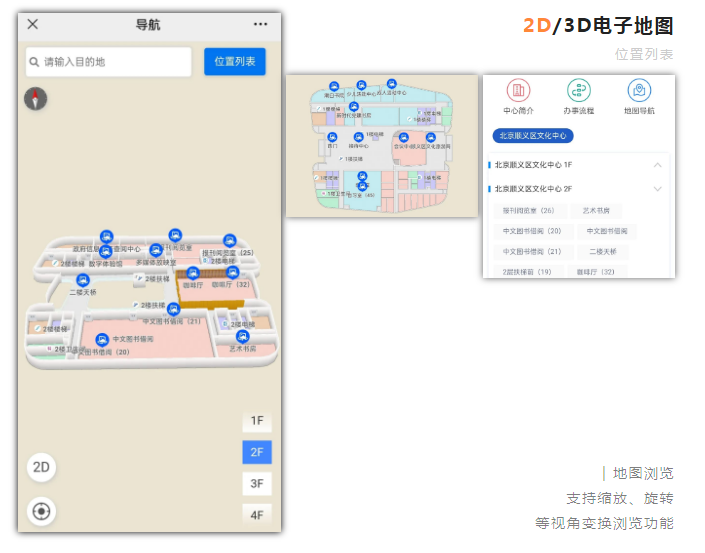Open the three-dot more options menu
Viewport: 705px width, 553px height.
(x=260, y=24)
